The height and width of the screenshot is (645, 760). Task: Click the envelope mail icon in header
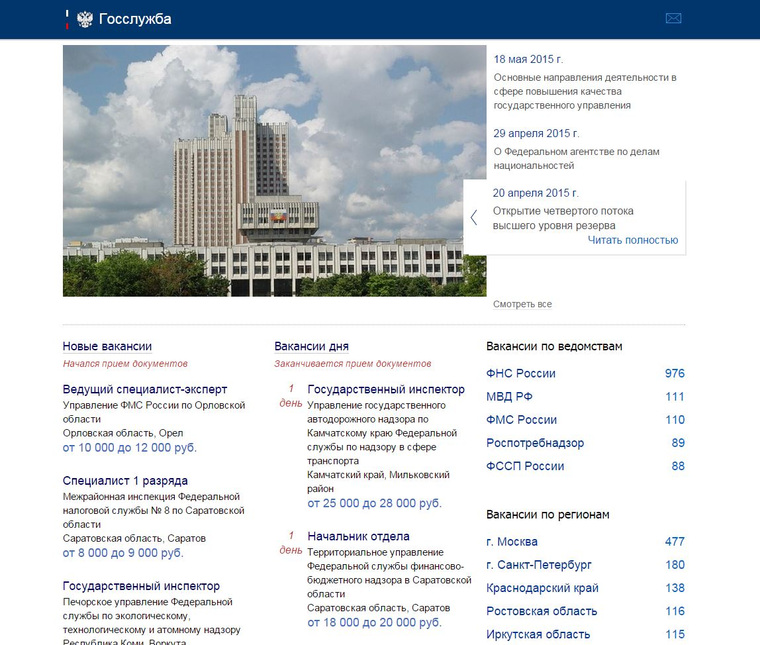(673, 18)
